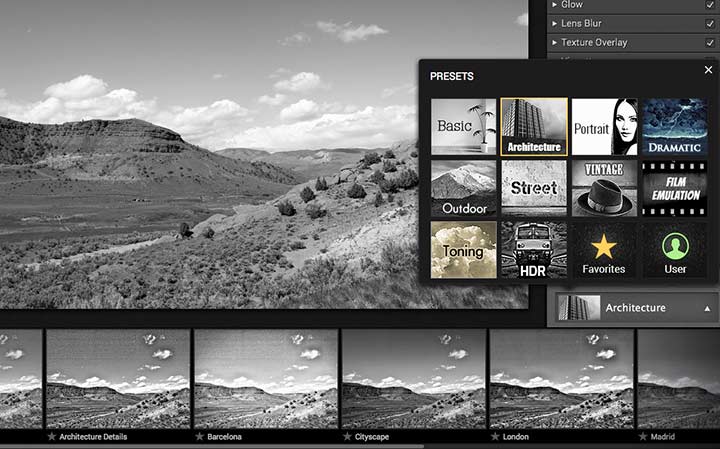This screenshot has width=720, height=449.
Task: Apply the Madrid preset thumbnail
Action: (x=679, y=379)
